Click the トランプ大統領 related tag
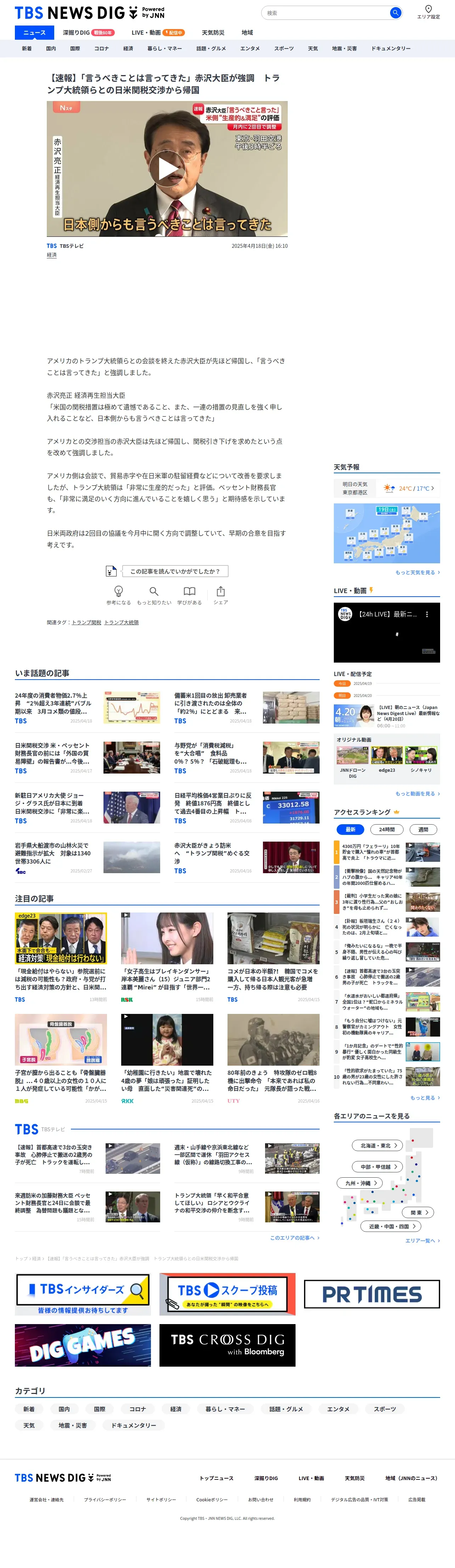Screen dimensions: 455x1568 (122, 622)
